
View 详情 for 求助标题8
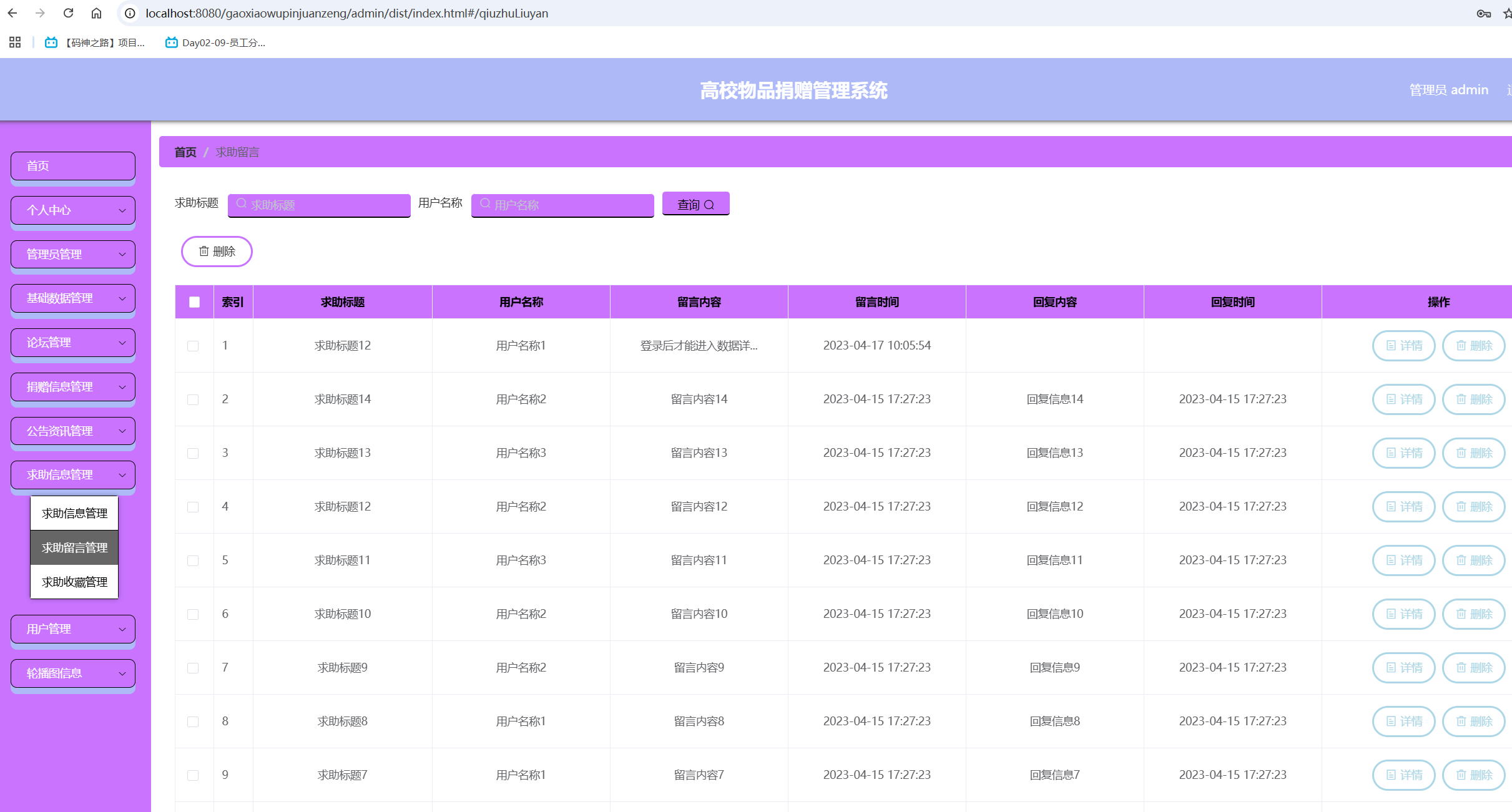[1403, 722]
